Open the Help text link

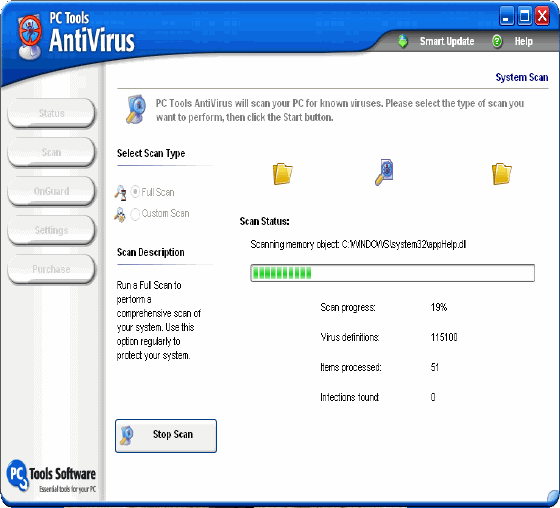(523, 41)
